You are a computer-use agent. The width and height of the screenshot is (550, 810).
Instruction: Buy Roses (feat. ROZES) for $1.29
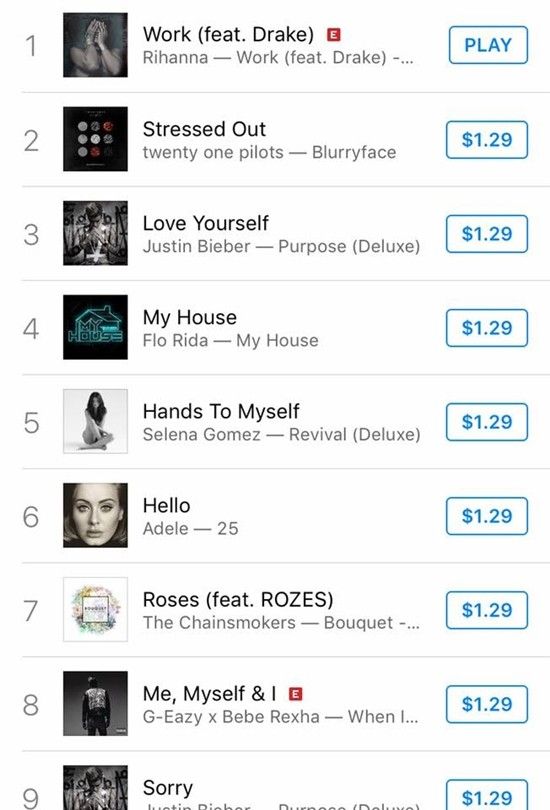[487, 610]
